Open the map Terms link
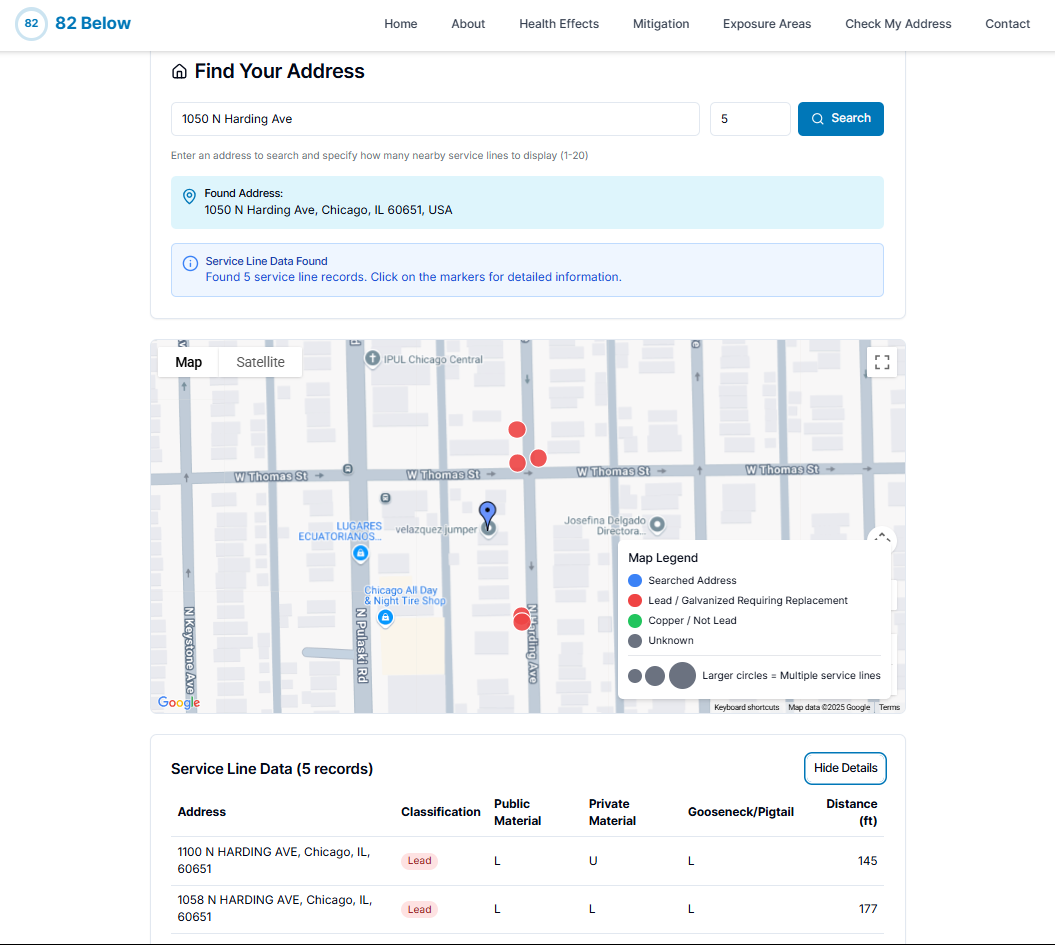The image size is (1055, 945). pyautogui.click(x=889, y=707)
